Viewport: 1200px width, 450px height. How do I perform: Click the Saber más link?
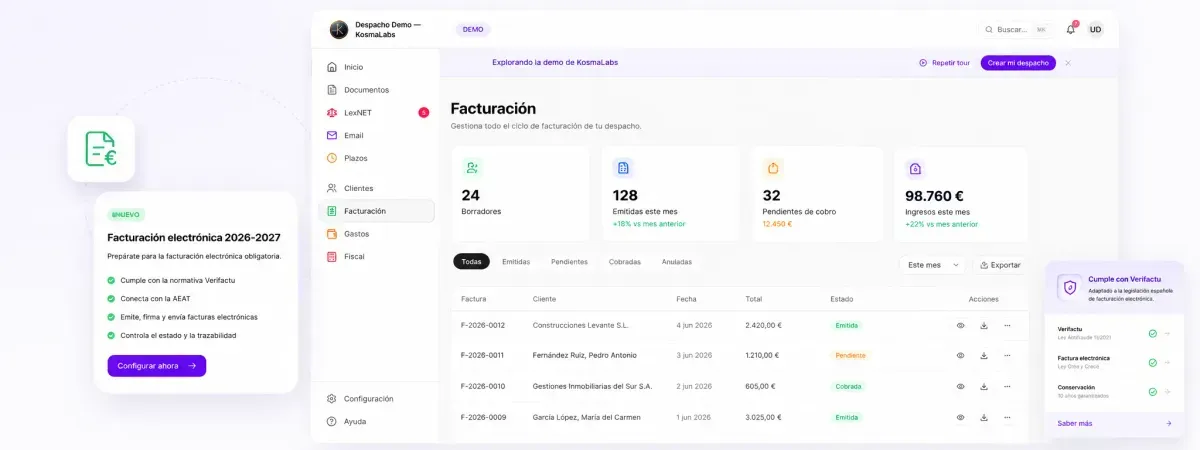(1075, 423)
